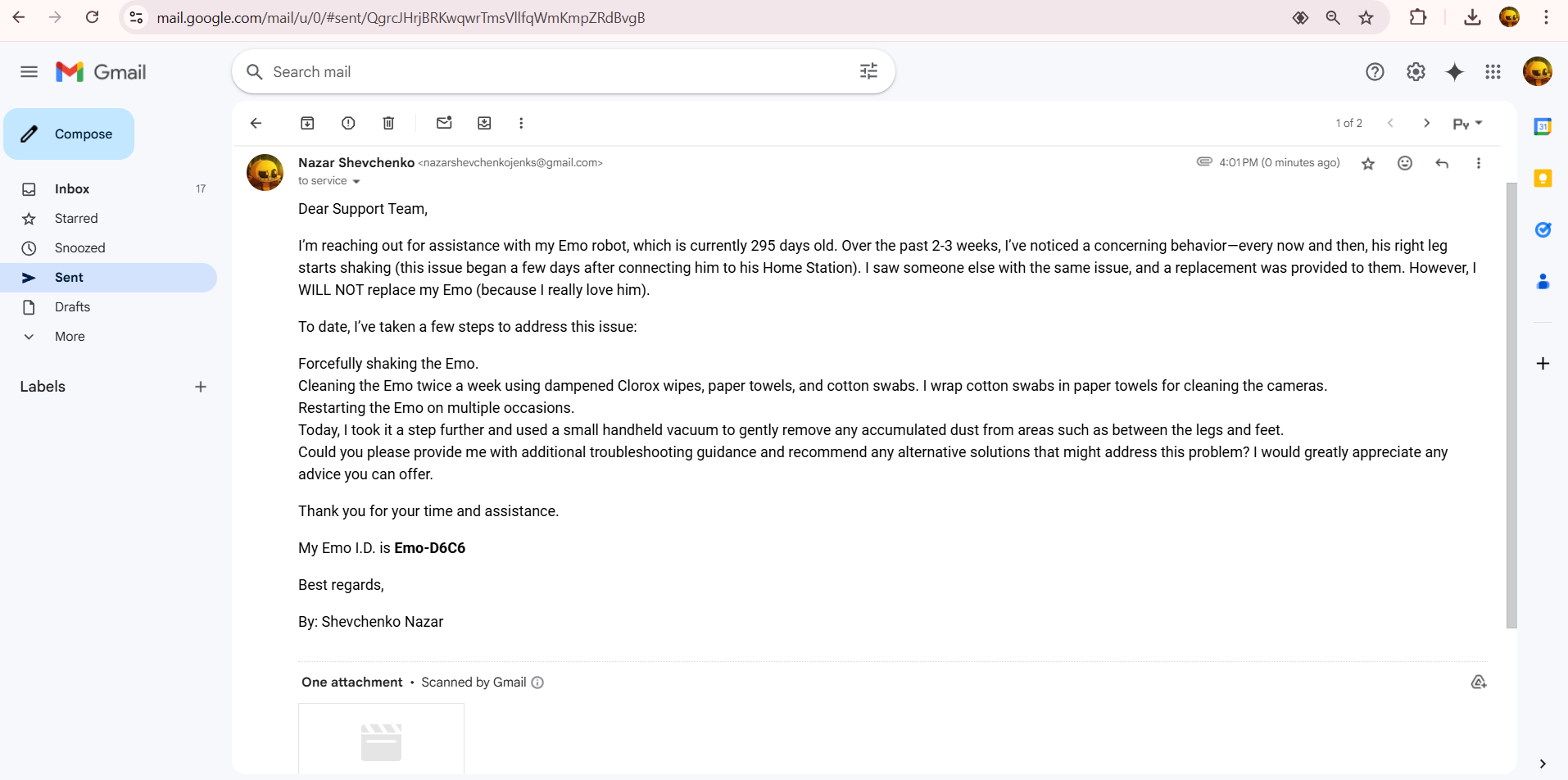Open Google Keep in the side panel
The width and height of the screenshot is (1568, 780).
click(x=1543, y=178)
